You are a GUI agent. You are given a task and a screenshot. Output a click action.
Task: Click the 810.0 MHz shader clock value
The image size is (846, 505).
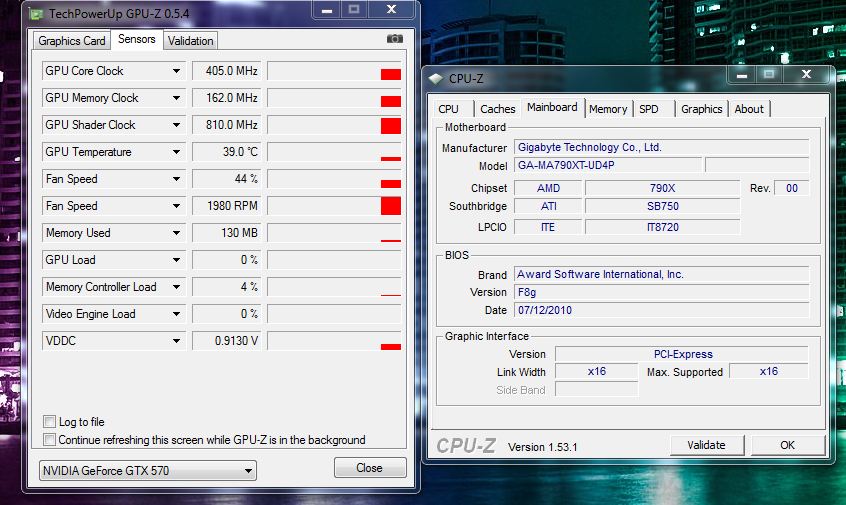coord(227,125)
